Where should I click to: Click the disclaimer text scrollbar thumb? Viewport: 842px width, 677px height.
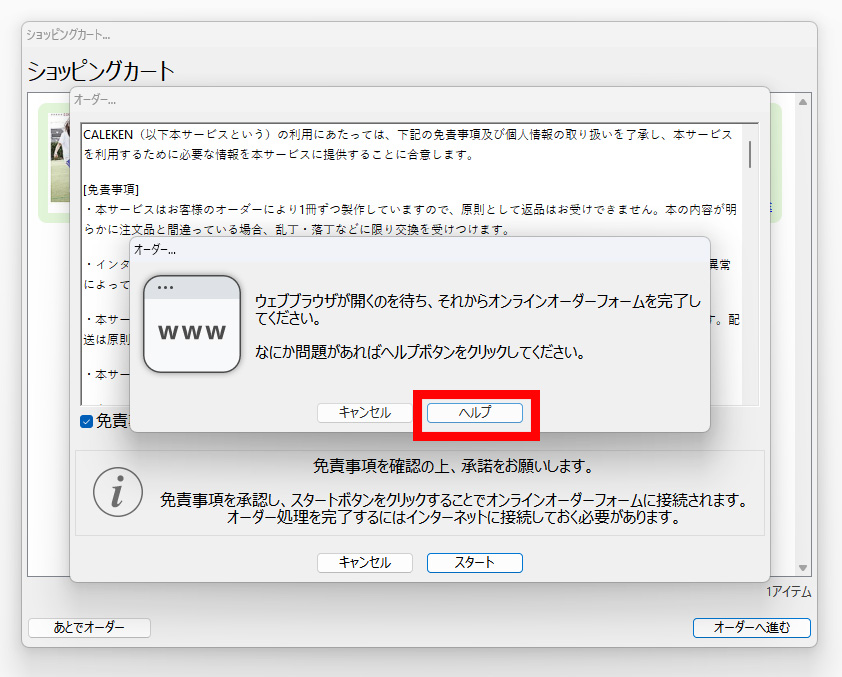(x=750, y=153)
